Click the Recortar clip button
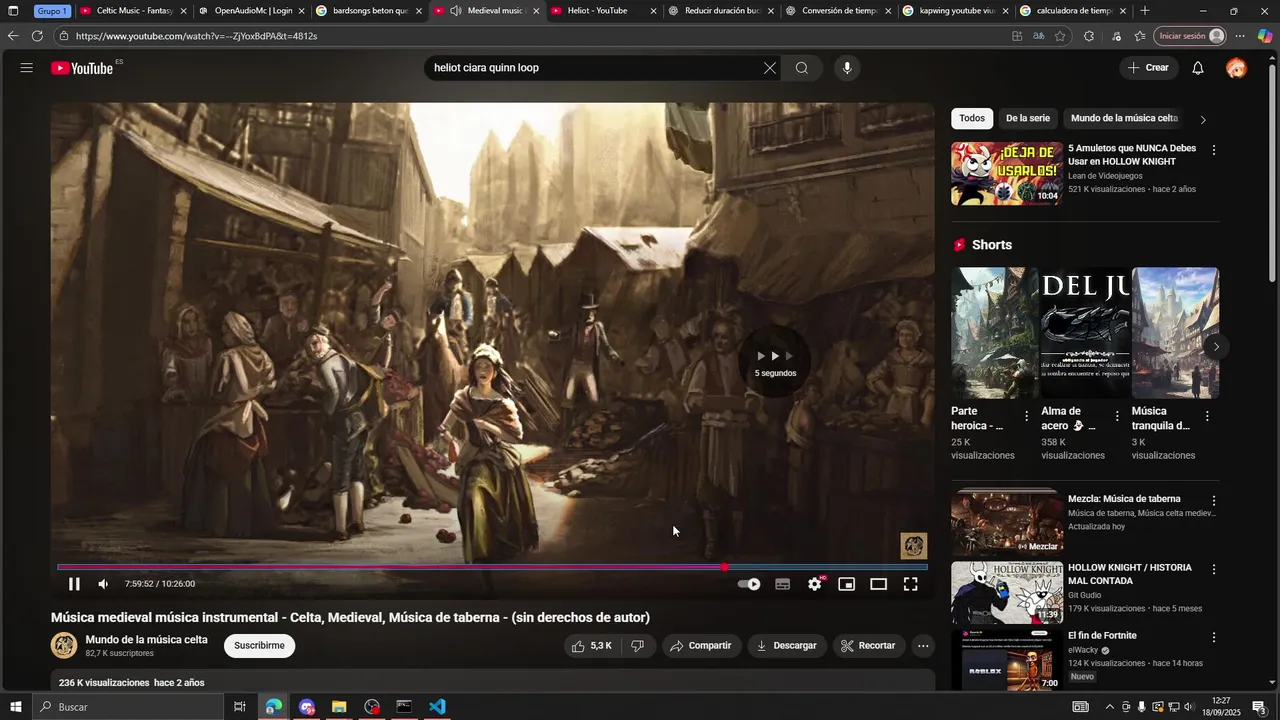The image size is (1280, 720). (x=869, y=646)
